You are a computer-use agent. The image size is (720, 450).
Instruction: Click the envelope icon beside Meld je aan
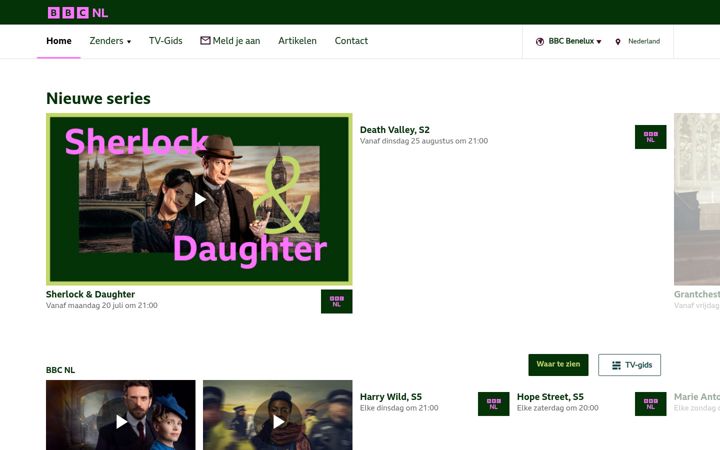(x=205, y=41)
